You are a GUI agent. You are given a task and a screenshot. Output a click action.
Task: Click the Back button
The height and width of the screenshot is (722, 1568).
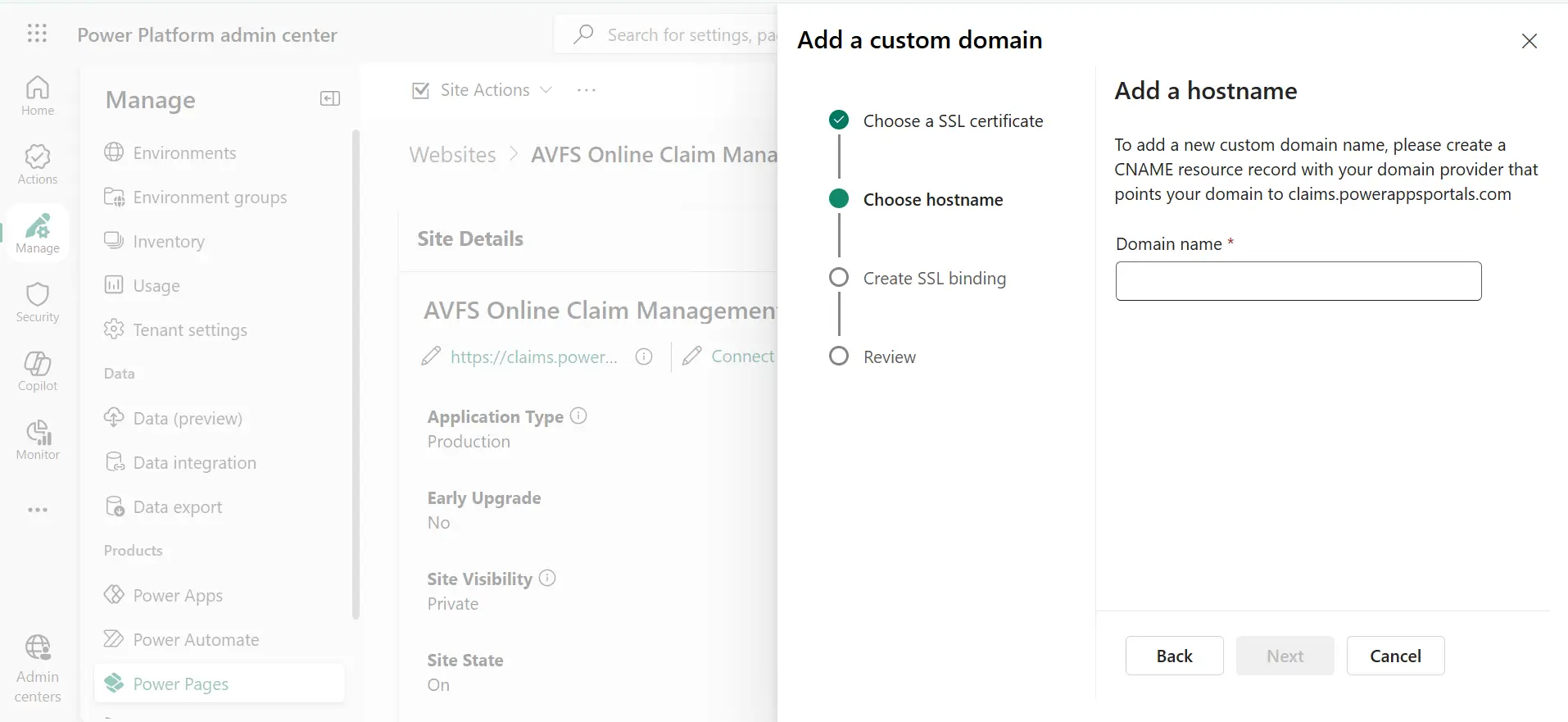pos(1174,656)
